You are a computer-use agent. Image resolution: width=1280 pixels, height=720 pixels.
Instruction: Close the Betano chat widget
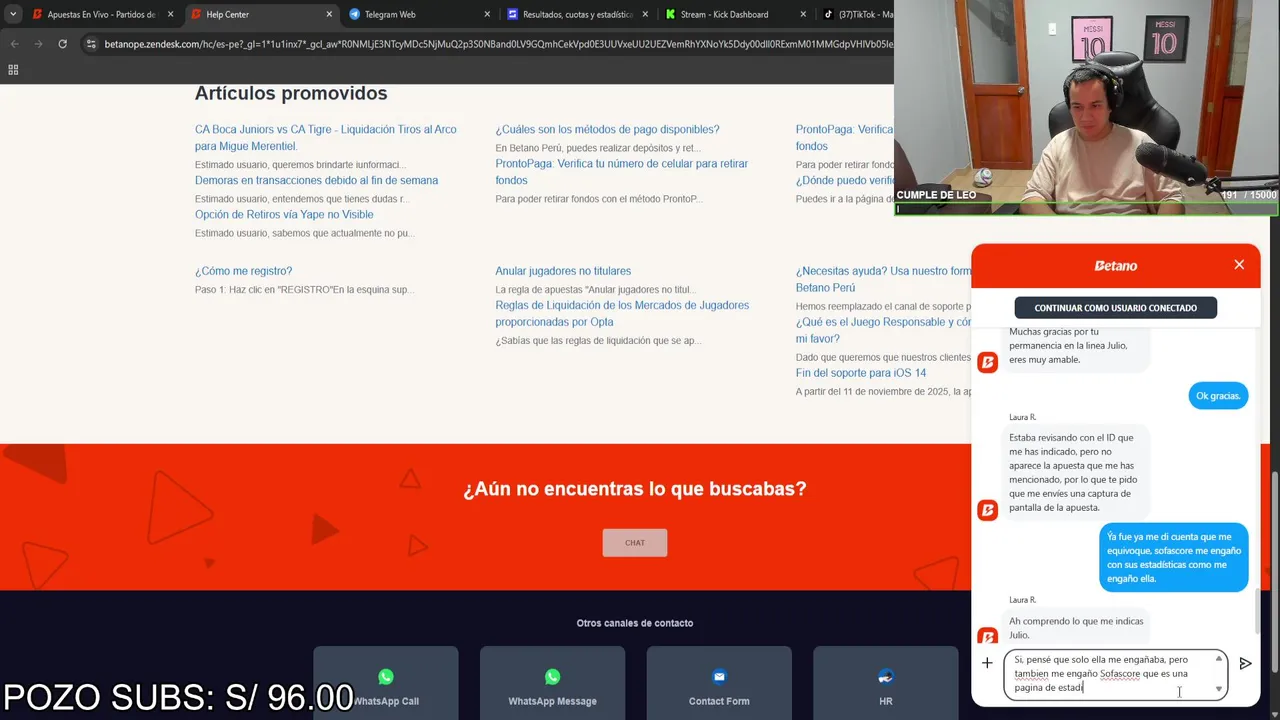click(1239, 265)
